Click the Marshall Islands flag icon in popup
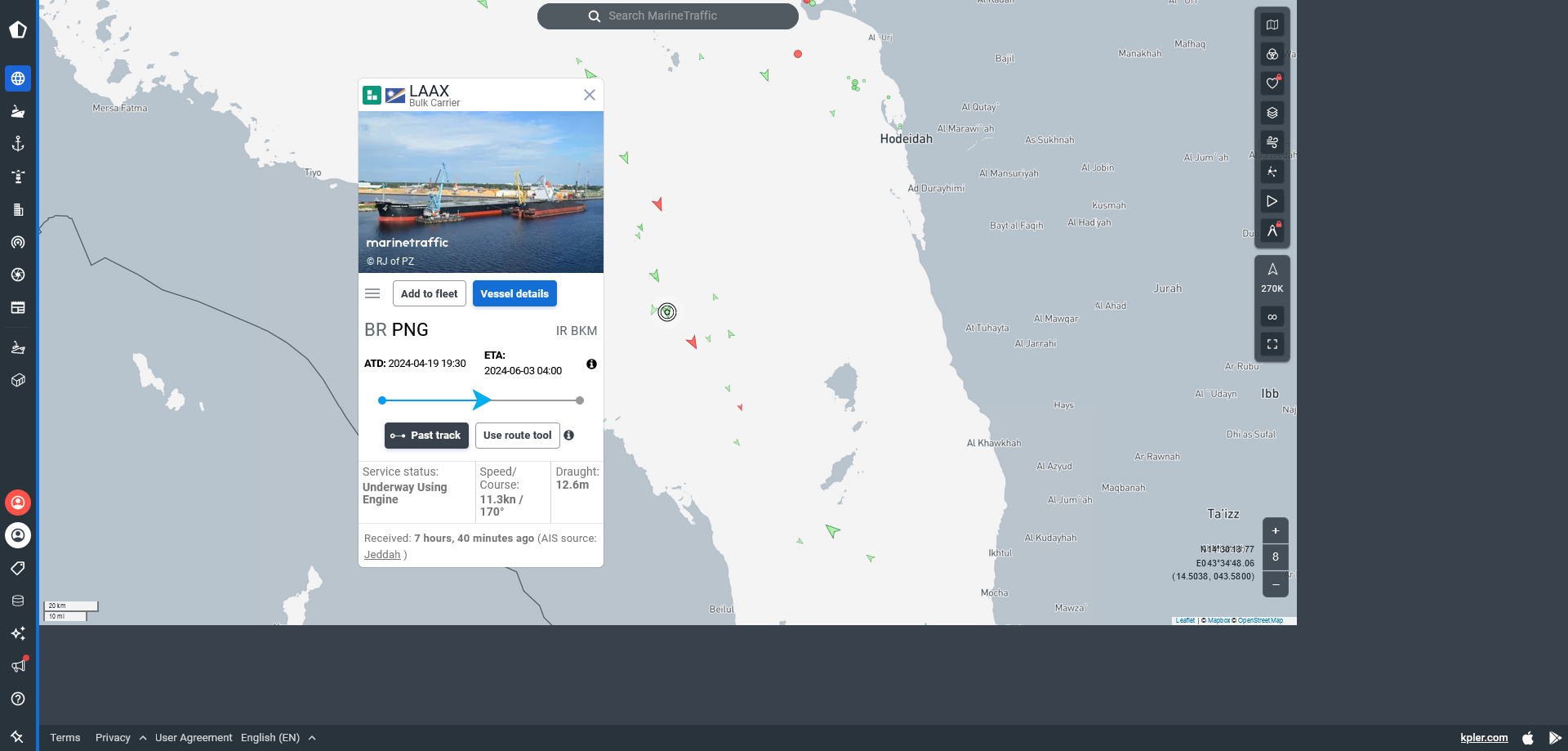Viewport: 1568px width, 751px height. (x=395, y=96)
